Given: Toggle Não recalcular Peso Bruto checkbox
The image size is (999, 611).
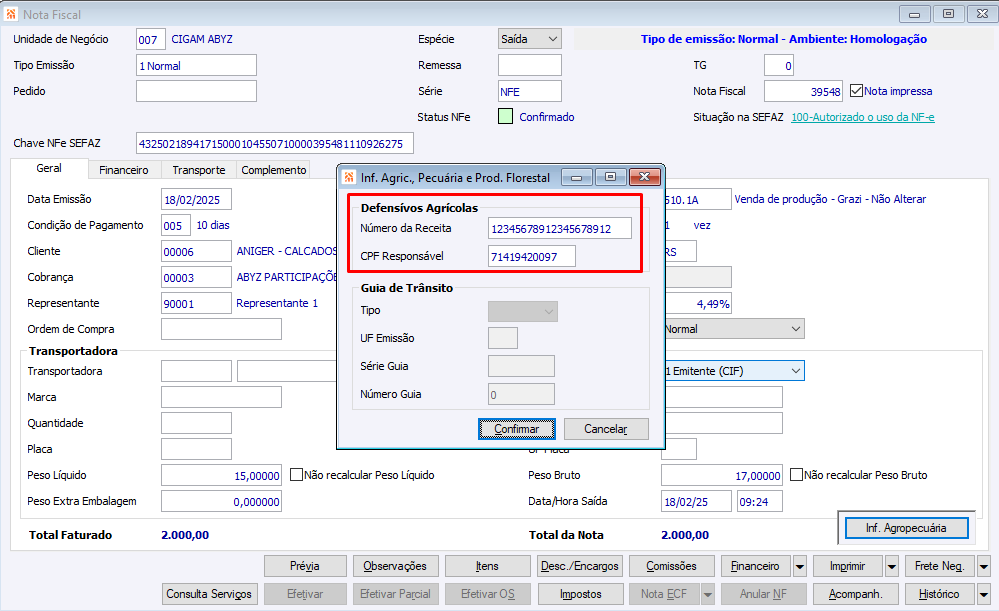Looking at the screenshot, I should coord(796,475).
